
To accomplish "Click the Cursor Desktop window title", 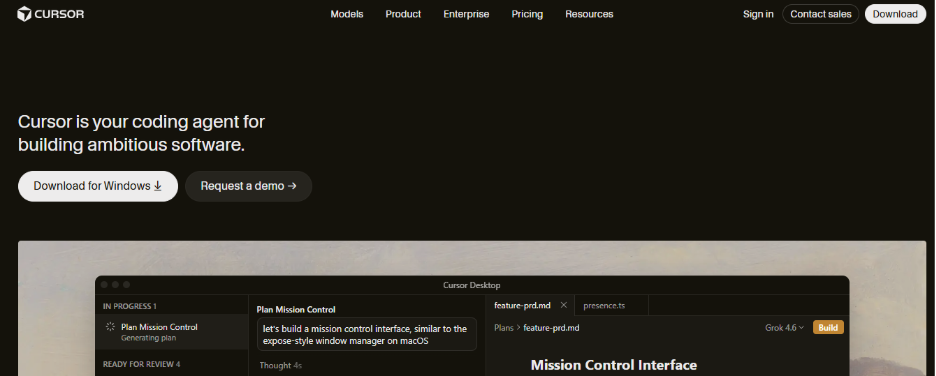I will [472, 285].
